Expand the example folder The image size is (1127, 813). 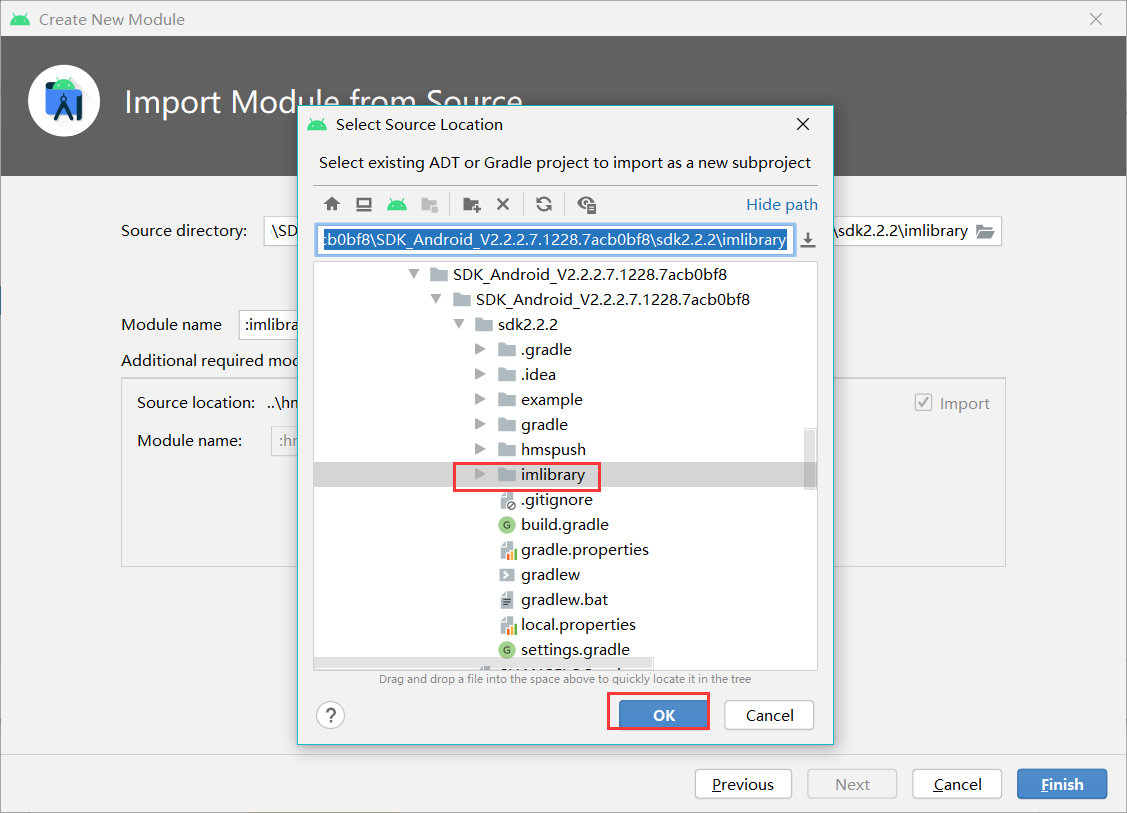(480, 399)
